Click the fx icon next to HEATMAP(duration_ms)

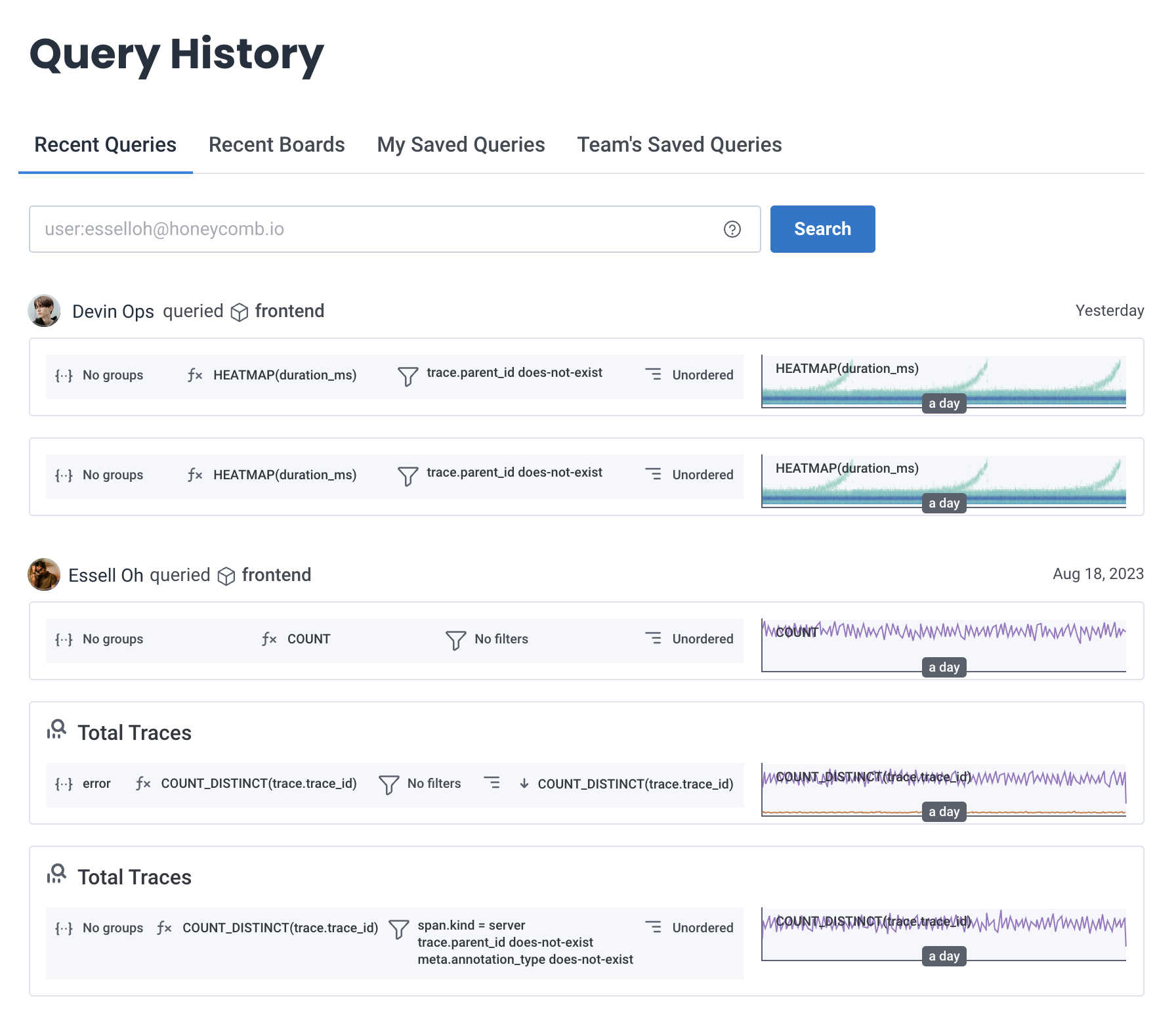(194, 375)
